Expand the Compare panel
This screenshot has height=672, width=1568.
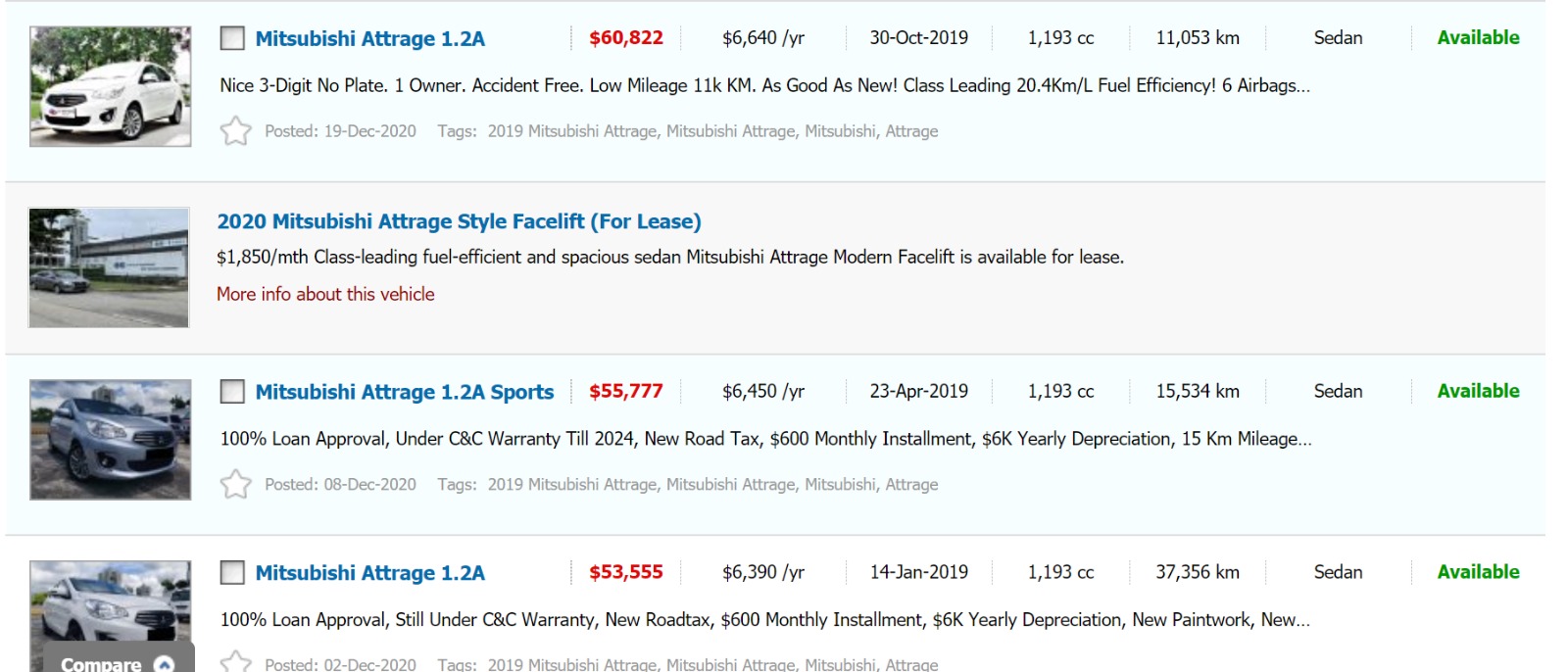pyautogui.click(x=118, y=663)
